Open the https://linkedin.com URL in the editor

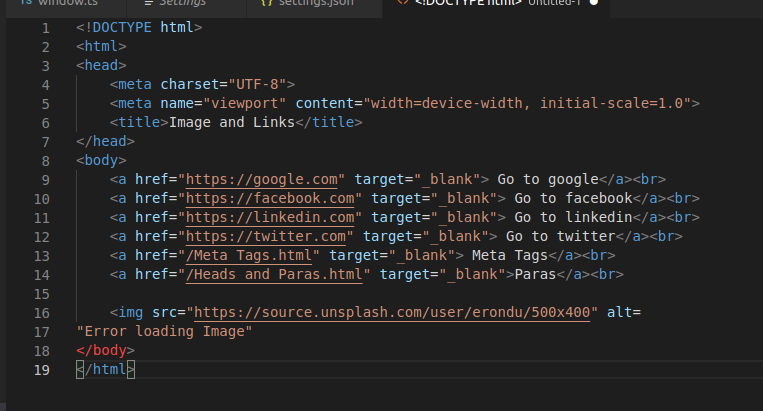click(270, 217)
